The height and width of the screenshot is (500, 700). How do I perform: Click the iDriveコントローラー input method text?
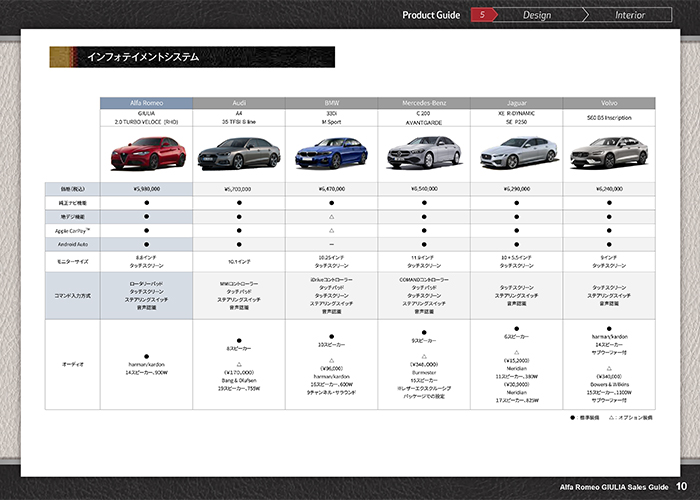331,280
